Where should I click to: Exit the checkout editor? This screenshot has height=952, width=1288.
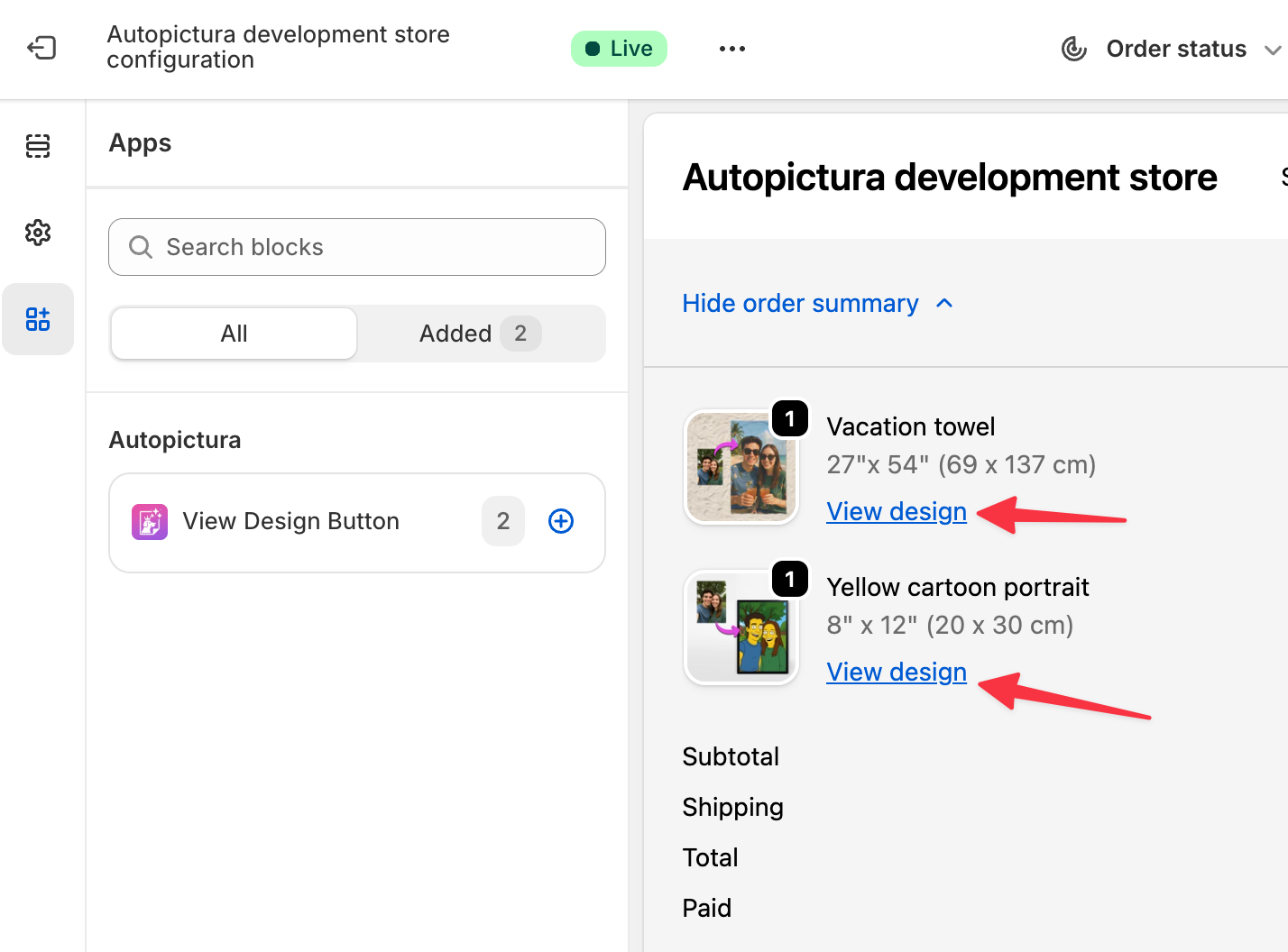41,49
